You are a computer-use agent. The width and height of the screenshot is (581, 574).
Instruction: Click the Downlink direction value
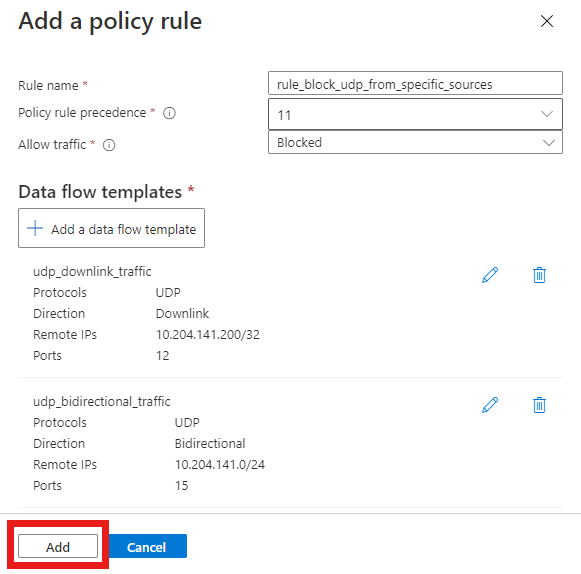[x=182, y=314]
